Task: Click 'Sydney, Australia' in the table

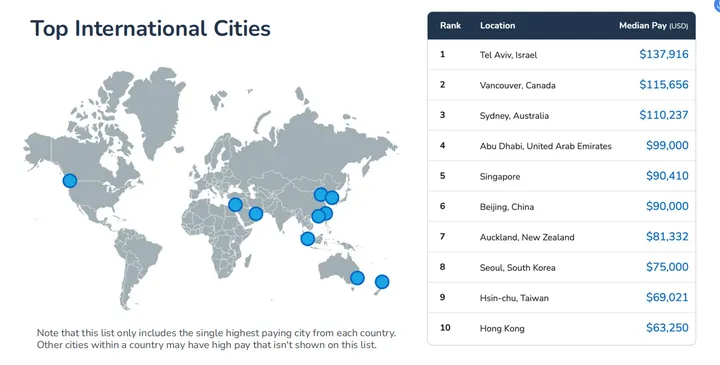Action: coord(514,116)
